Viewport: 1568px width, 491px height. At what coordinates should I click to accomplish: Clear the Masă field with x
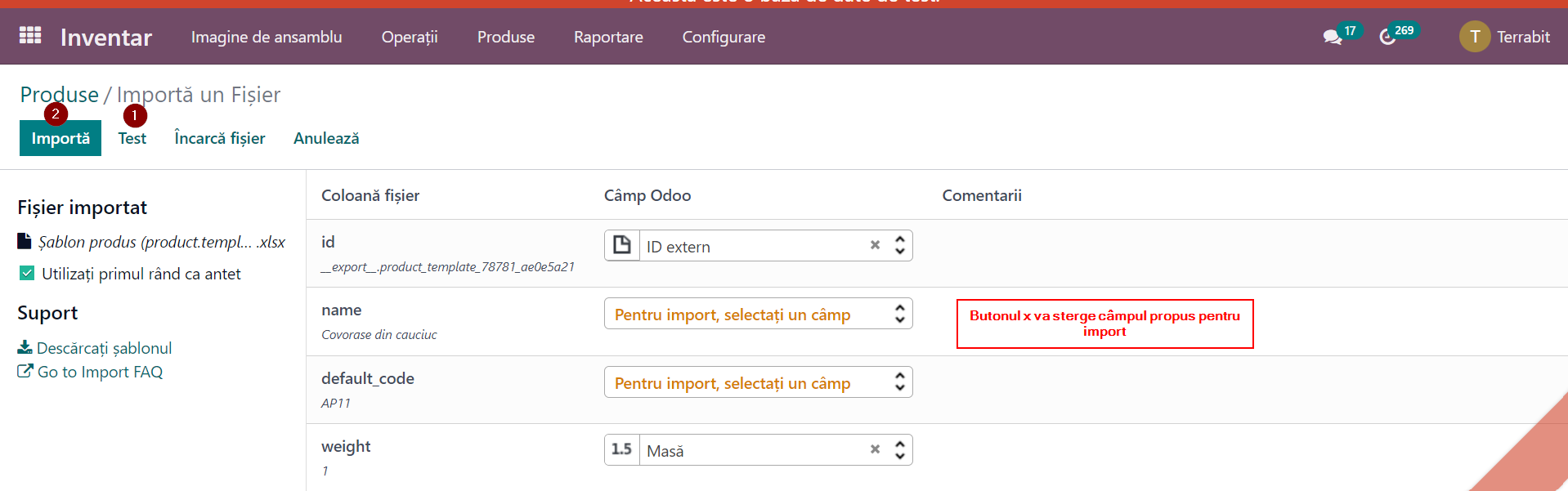(875, 449)
